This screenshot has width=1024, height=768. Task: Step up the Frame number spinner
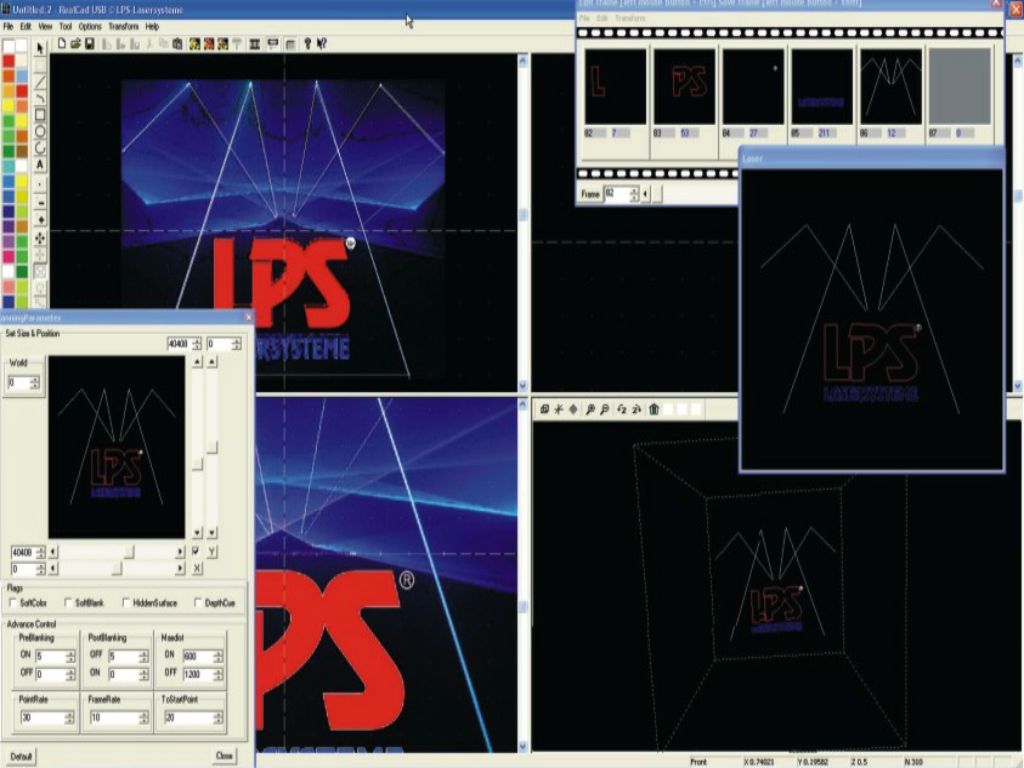pos(634,190)
